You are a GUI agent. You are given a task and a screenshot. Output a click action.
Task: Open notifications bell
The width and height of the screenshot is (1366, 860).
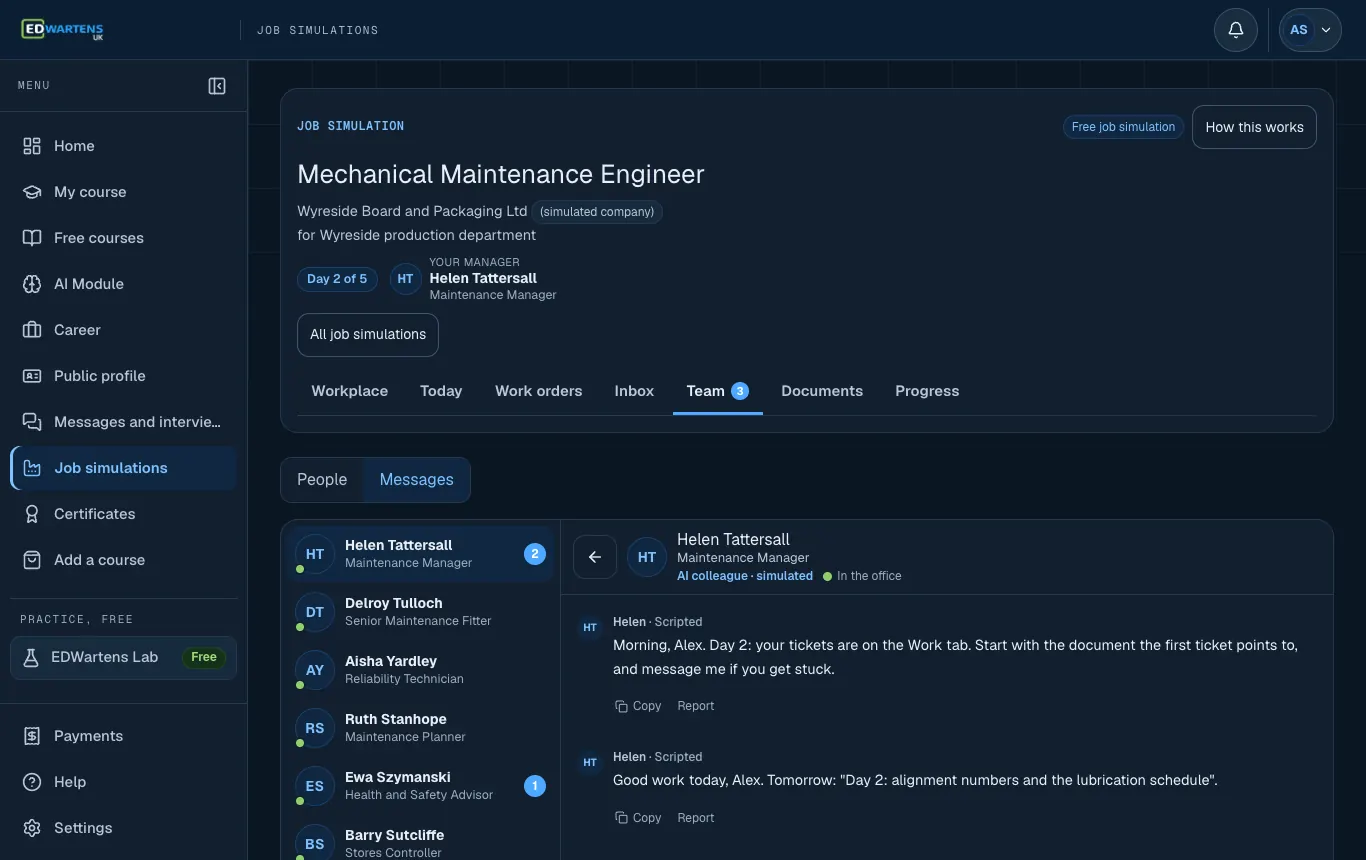(1236, 30)
